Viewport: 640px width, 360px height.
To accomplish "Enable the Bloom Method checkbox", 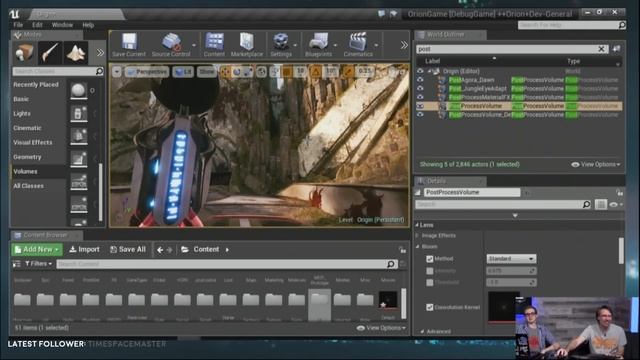I will [x=429, y=259].
